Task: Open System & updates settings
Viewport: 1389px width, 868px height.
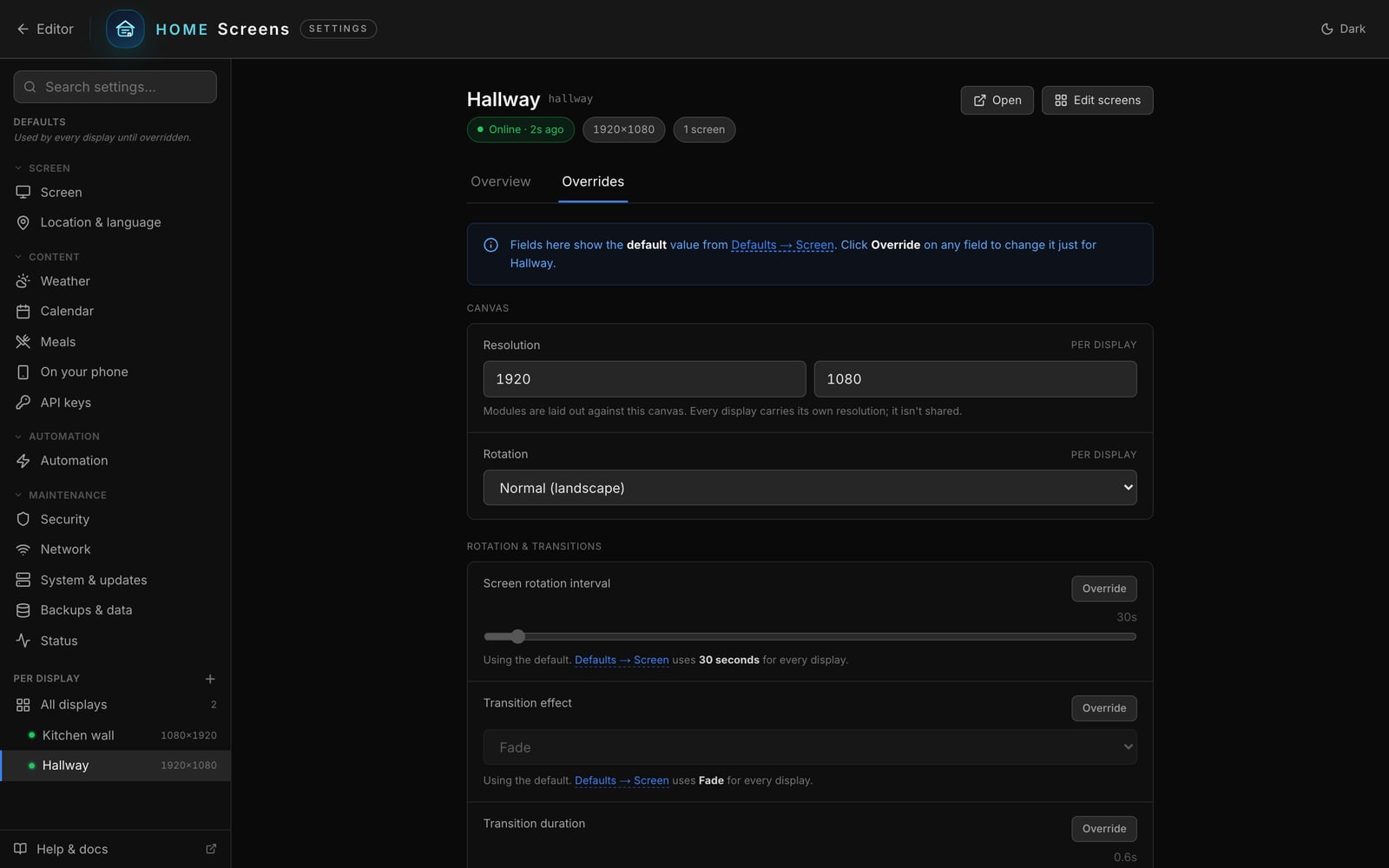Action: (x=115, y=580)
